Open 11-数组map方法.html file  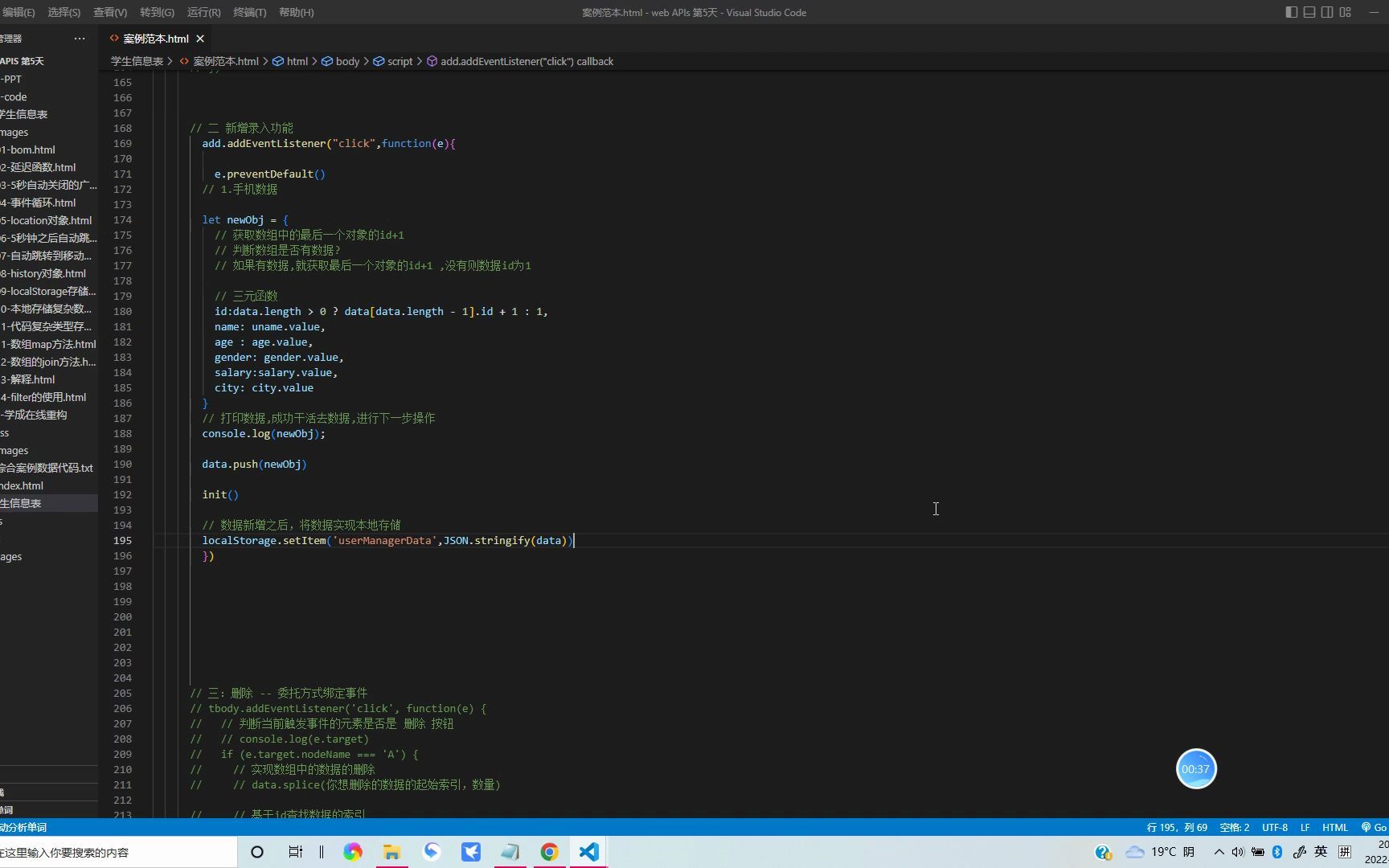[48, 344]
